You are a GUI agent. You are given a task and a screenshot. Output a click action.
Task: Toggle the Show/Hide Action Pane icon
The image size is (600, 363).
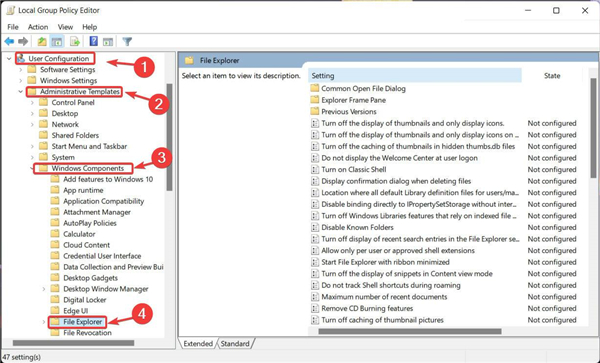click(x=108, y=41)
